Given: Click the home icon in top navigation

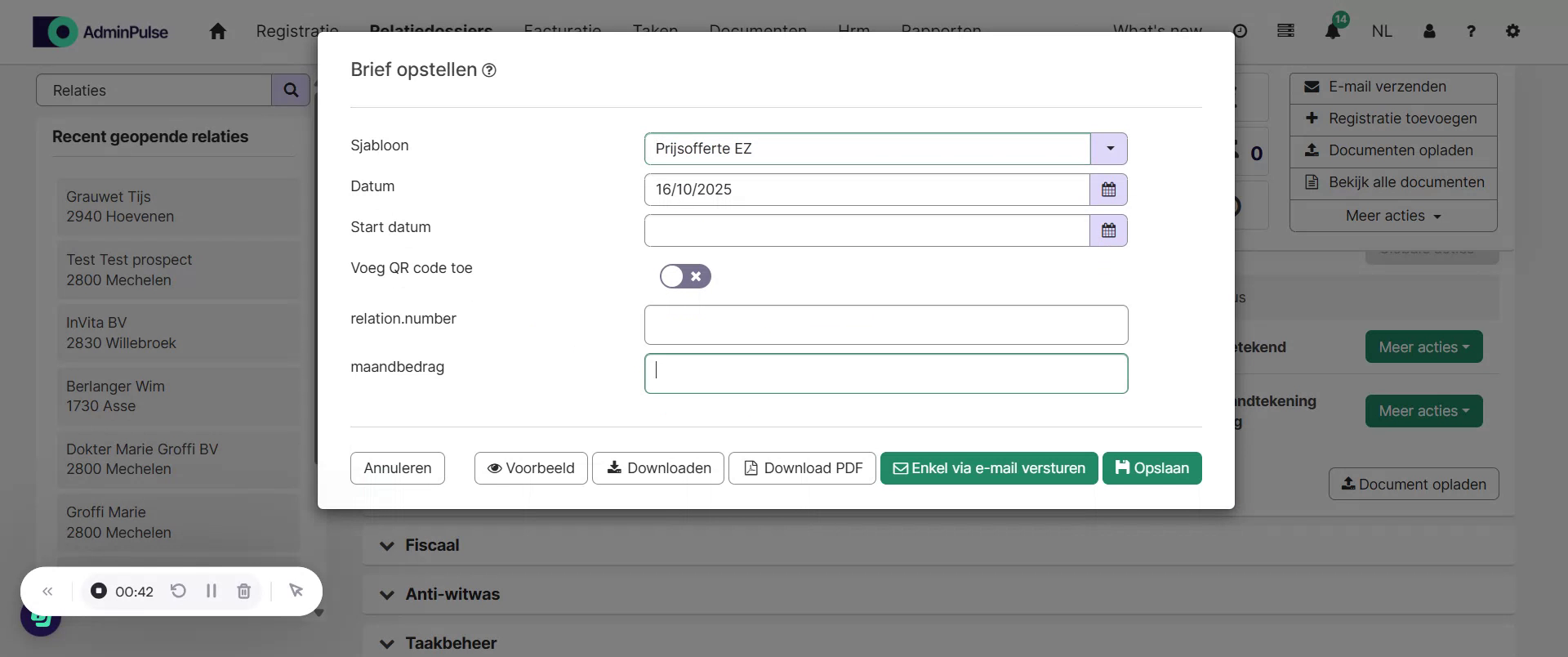Looking at the screenshot, I should tap(217, 31).
